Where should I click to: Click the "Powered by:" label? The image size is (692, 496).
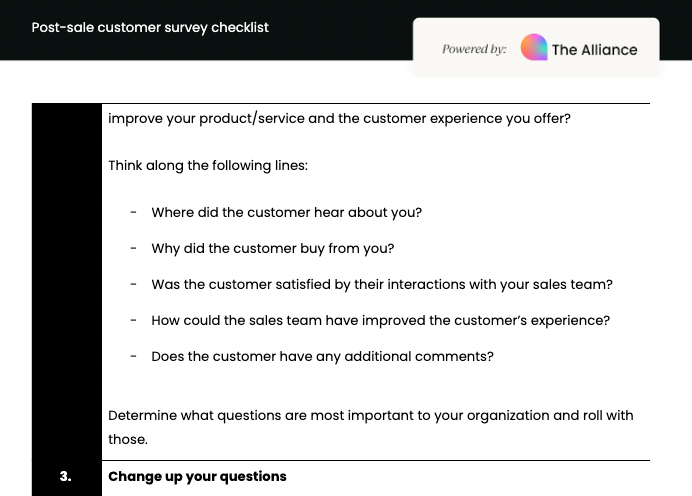click(x=474, y=48)
